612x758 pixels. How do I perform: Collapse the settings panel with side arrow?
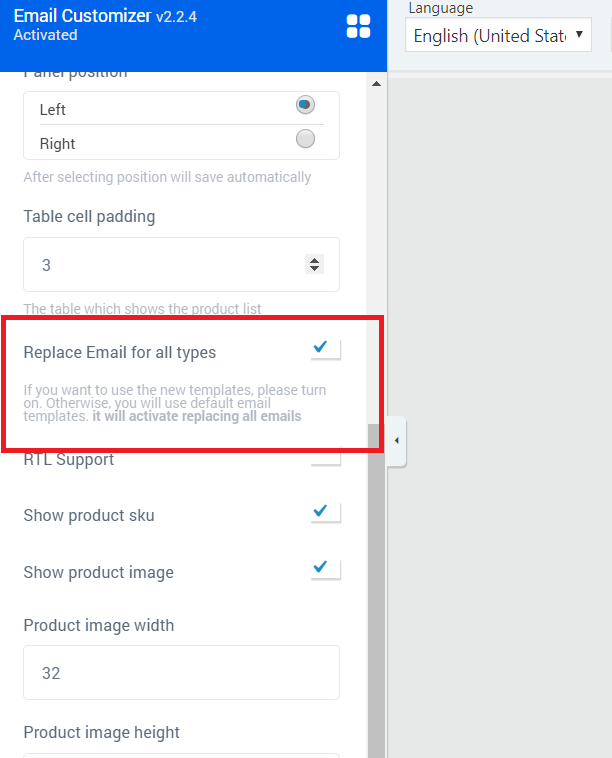pos(396,440)
